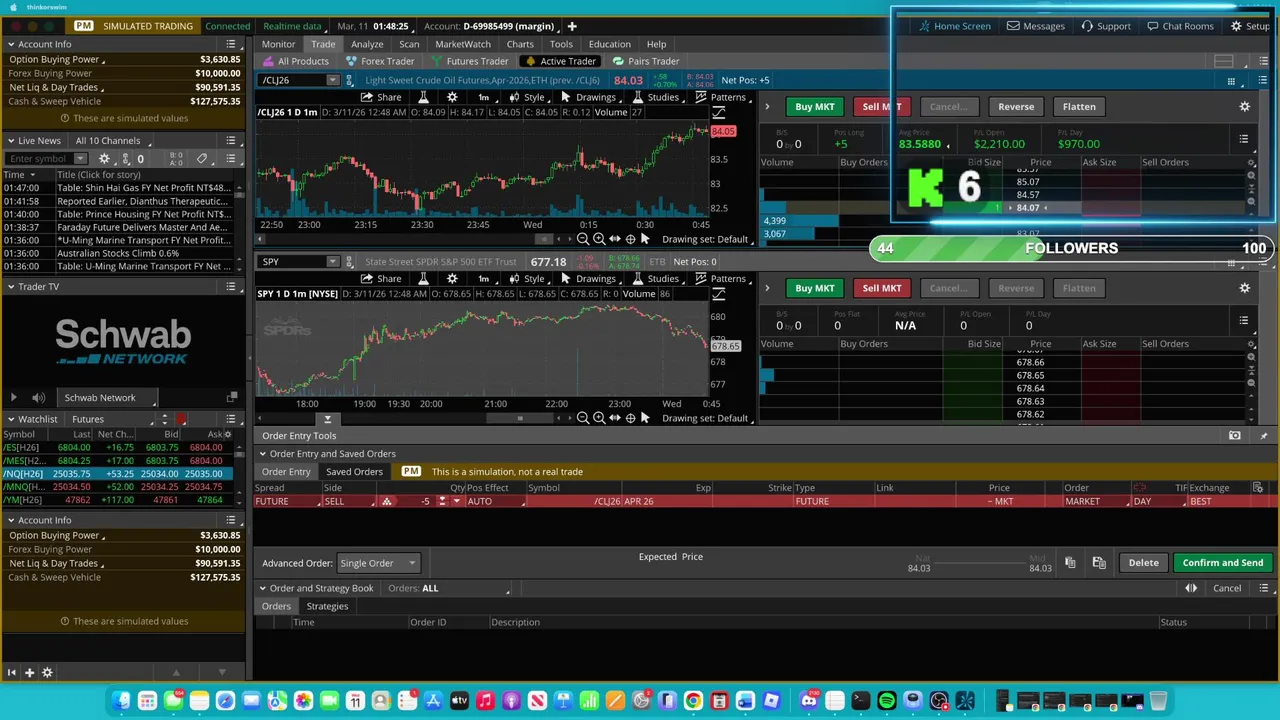This screenshot has width=1280, height=720.
Task: Pin the Order Entry Tools panel
Action: [x=1264, y=436]
